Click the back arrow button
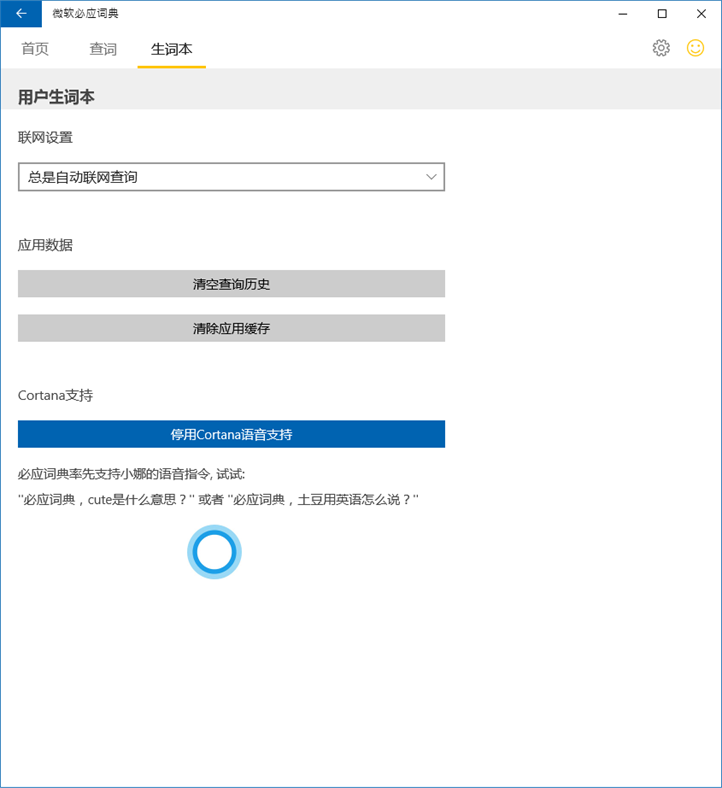The image size is (722, 788). 21,14
